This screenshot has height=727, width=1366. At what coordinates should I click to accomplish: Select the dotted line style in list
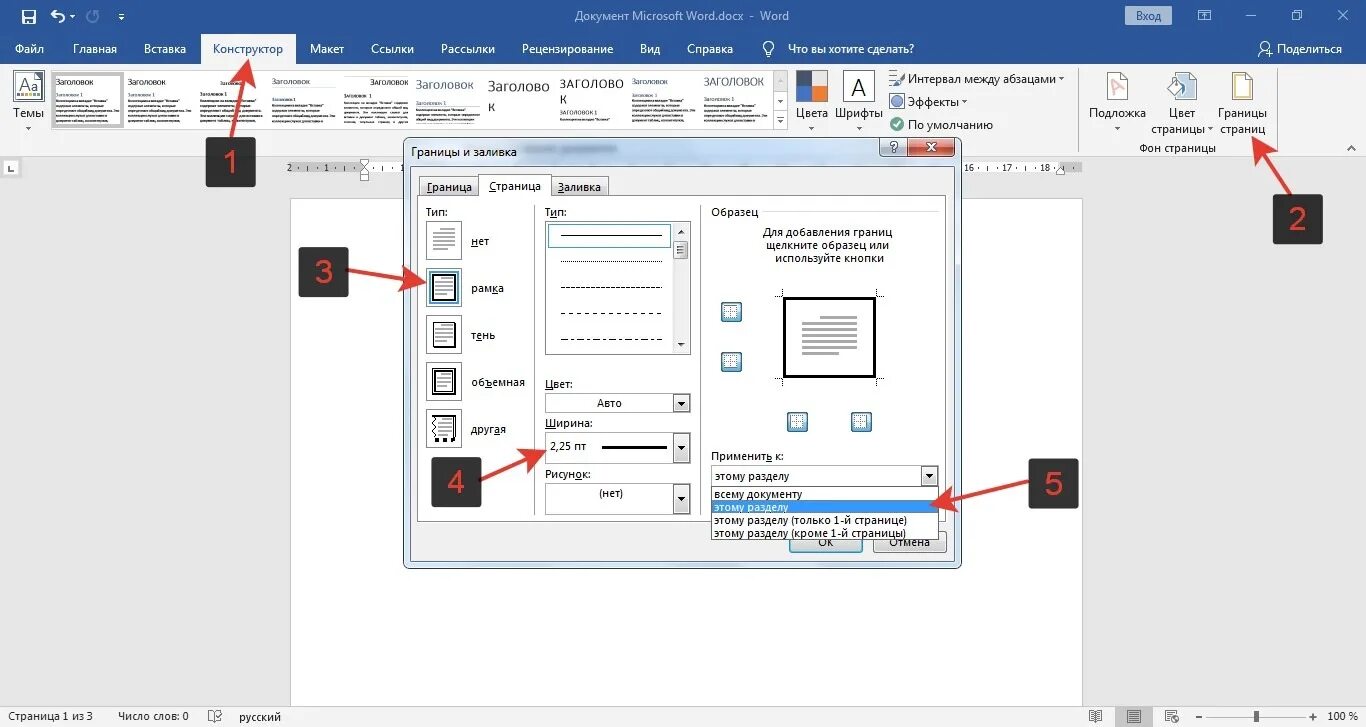[611, 261]
